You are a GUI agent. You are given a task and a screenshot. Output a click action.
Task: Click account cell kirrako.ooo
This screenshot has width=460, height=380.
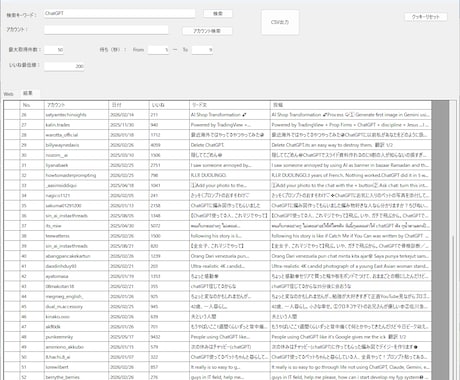pos(76,317)
